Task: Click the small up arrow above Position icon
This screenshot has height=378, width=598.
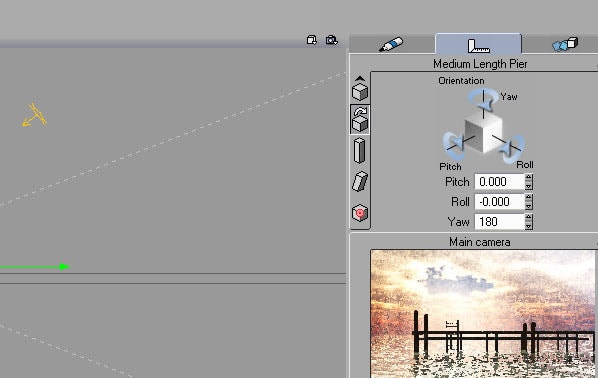Action: [x=360, y=79]
